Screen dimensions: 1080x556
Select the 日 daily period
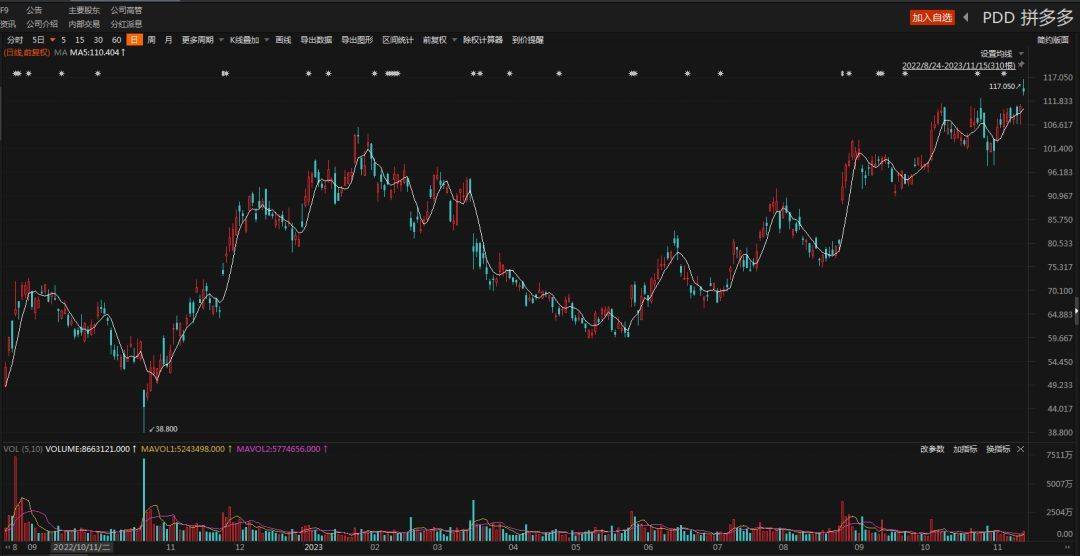tap(134, 40)
